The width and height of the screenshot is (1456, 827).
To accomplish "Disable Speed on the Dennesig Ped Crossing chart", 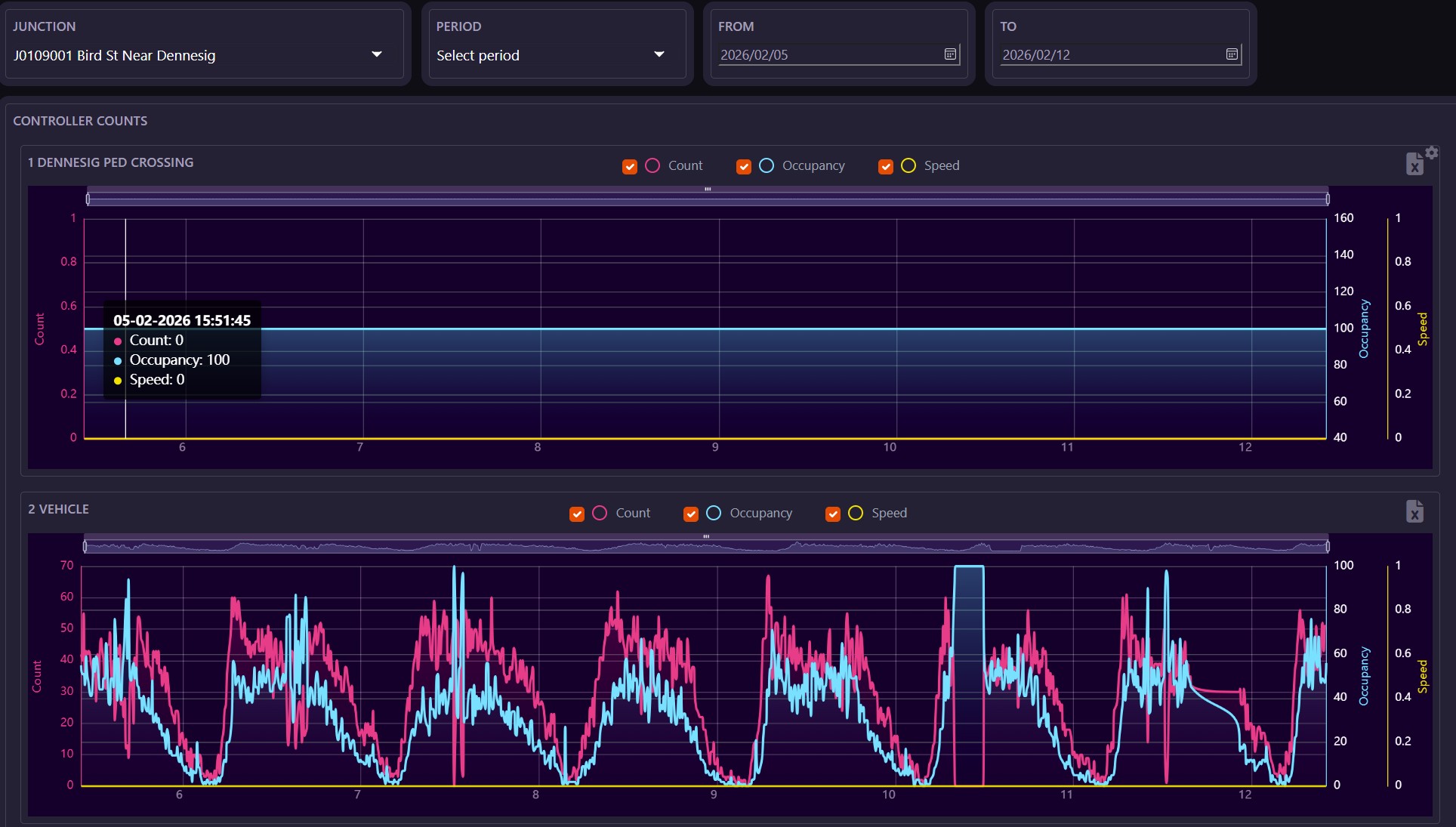I will 884,166.
